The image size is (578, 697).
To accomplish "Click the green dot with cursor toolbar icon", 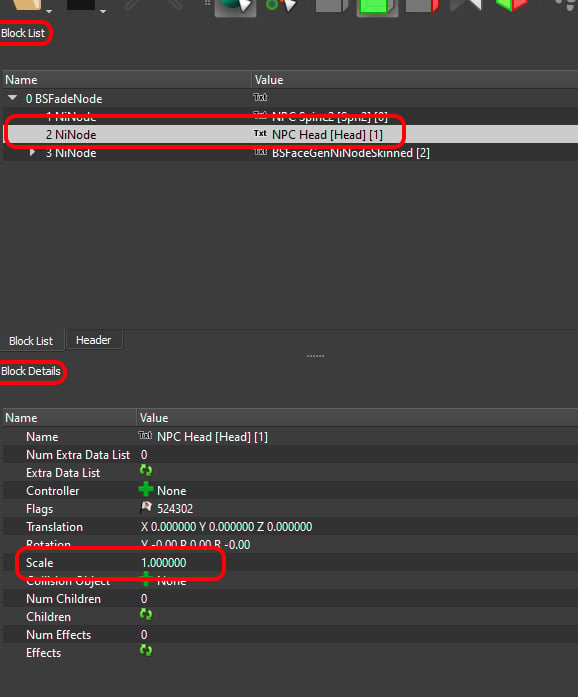I will [281, 5].
